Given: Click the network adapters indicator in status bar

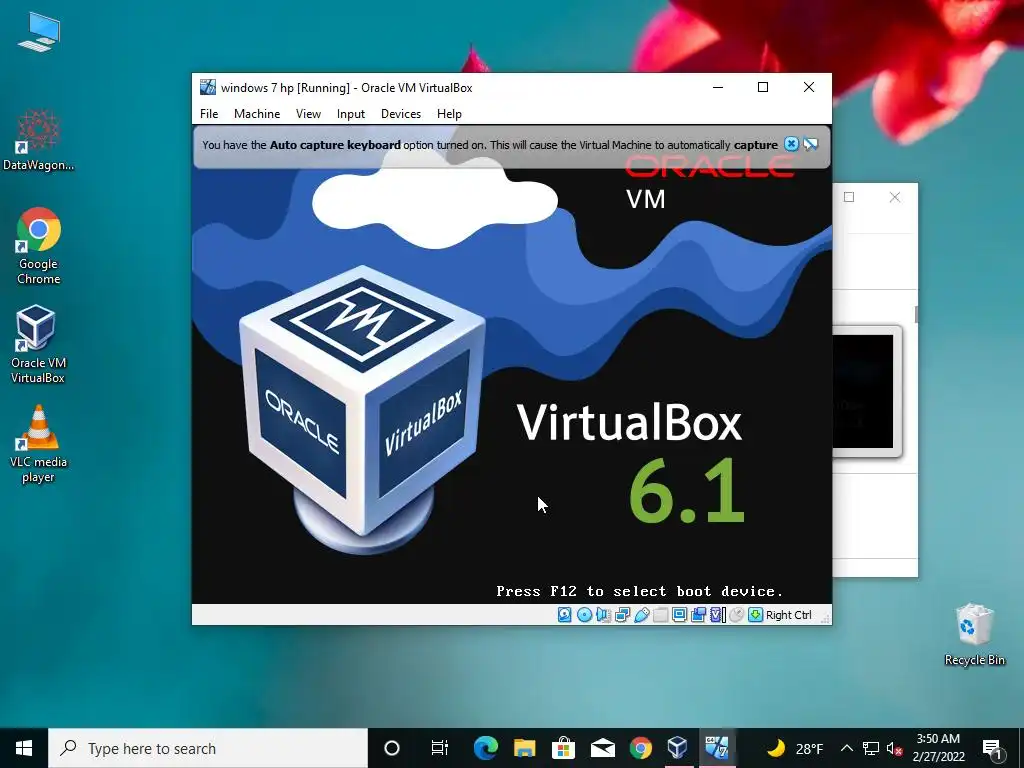Looking at the screenshot, I should pos(622,615).
